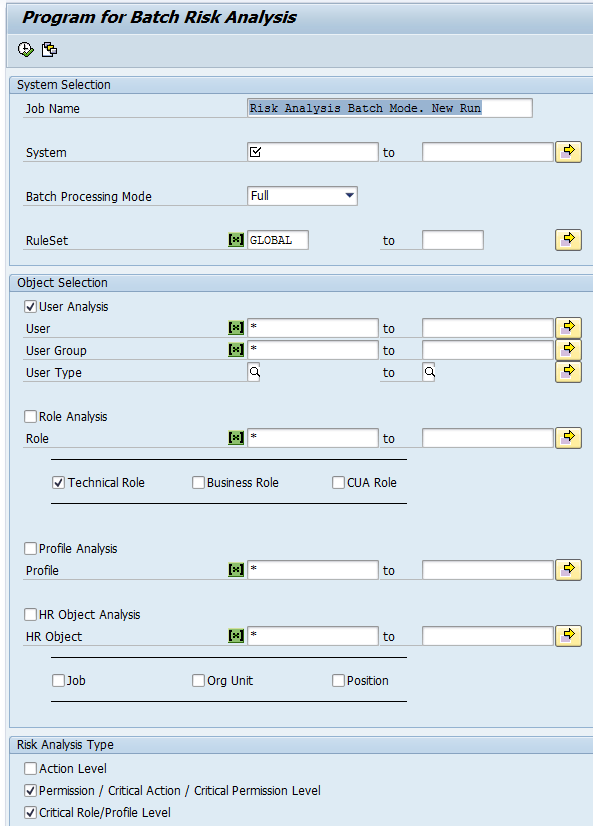Click green selection option icon beside Role
Screen dimensions: 593x826
click(236, 438)
